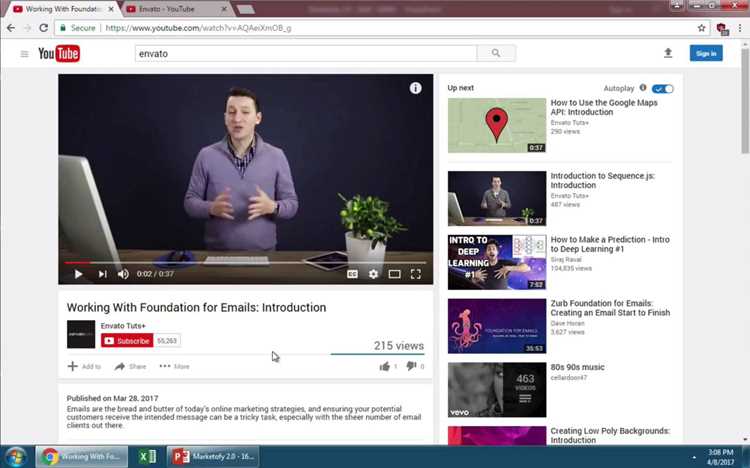
Task: Open Excel from the taskbar
Action: [147, 457]
